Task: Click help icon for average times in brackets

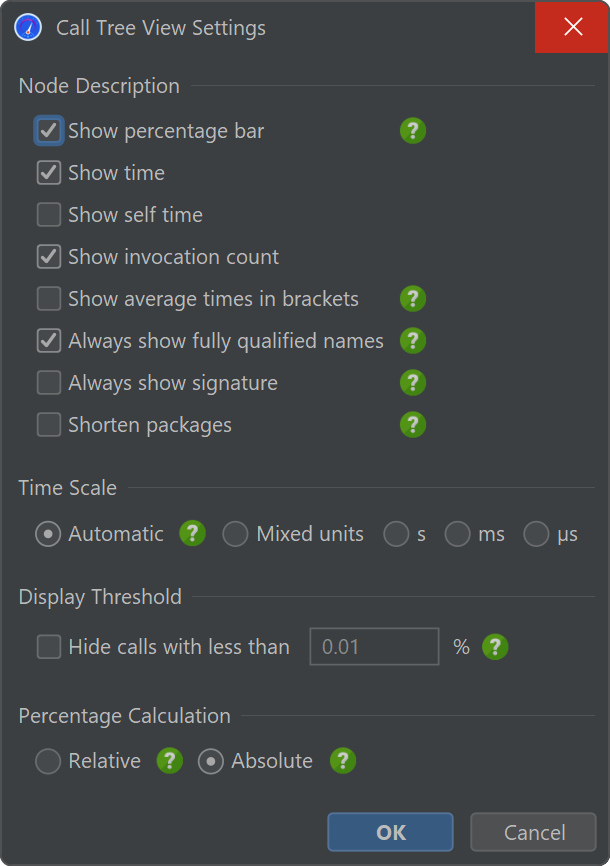Action: [413, 299]
